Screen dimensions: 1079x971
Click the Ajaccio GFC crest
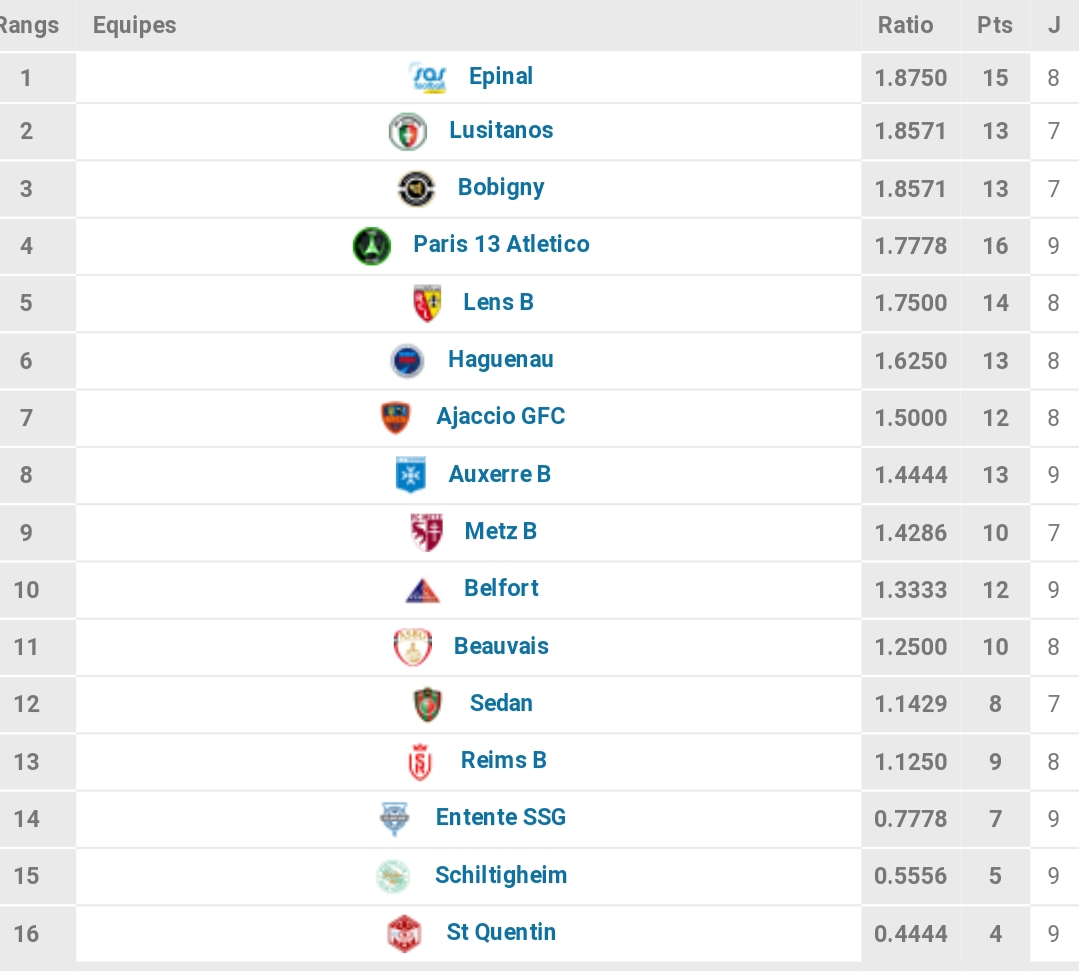(396, 418)
